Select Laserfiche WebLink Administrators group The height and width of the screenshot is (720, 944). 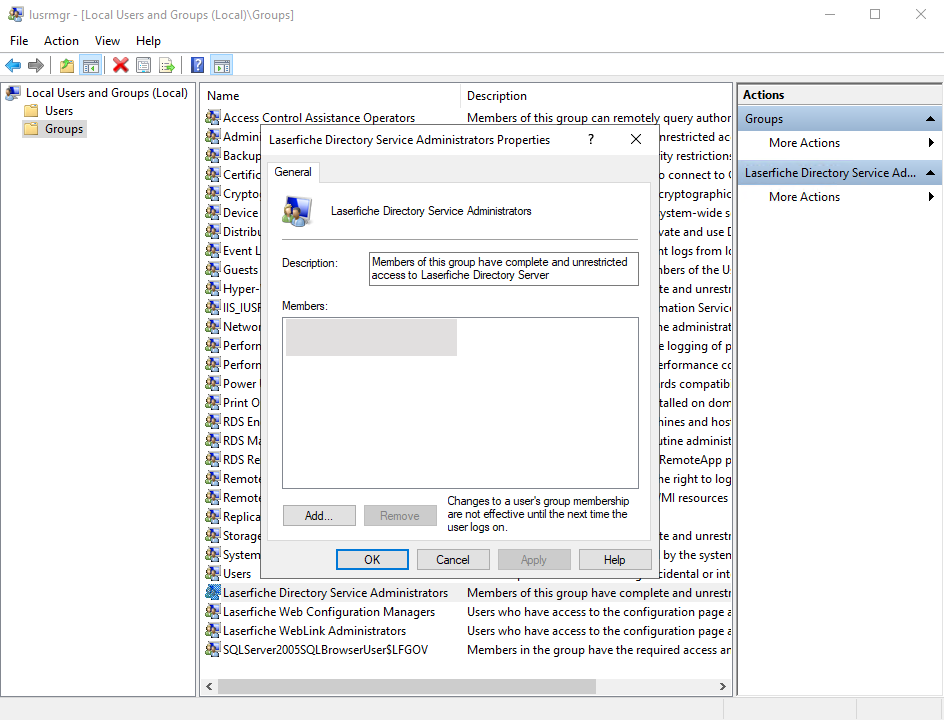point(314,631)
